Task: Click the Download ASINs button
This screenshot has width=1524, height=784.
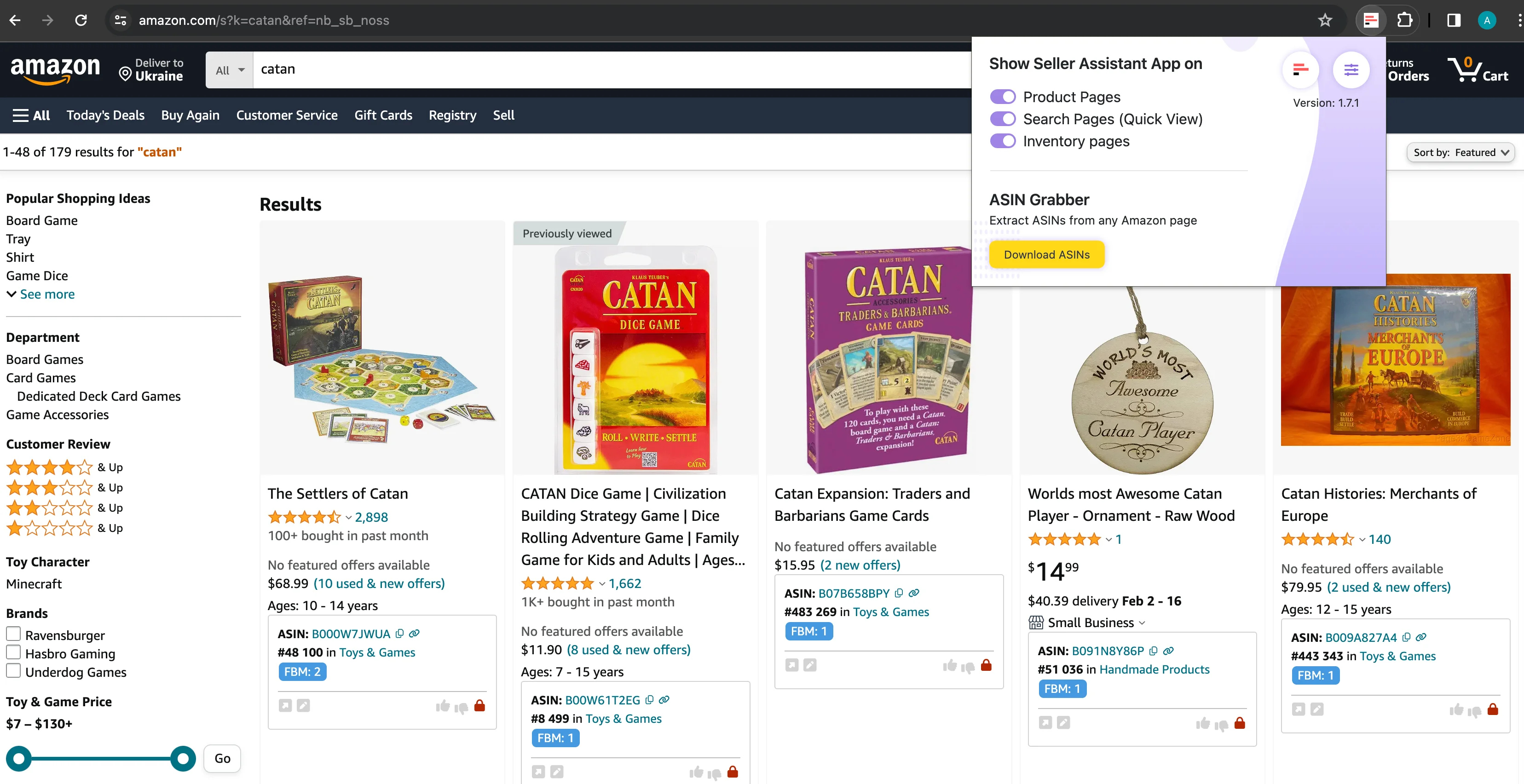Action: click(1046, 254)
